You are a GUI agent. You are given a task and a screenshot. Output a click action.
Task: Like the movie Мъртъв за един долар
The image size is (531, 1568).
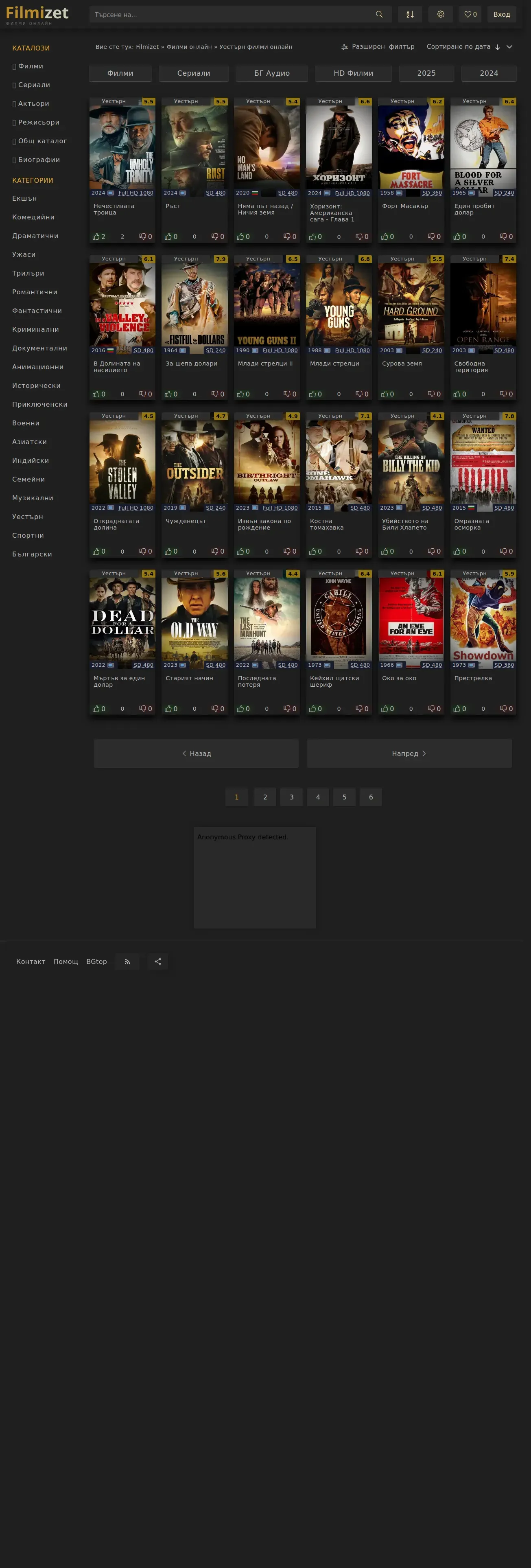[x=98, y=709]
